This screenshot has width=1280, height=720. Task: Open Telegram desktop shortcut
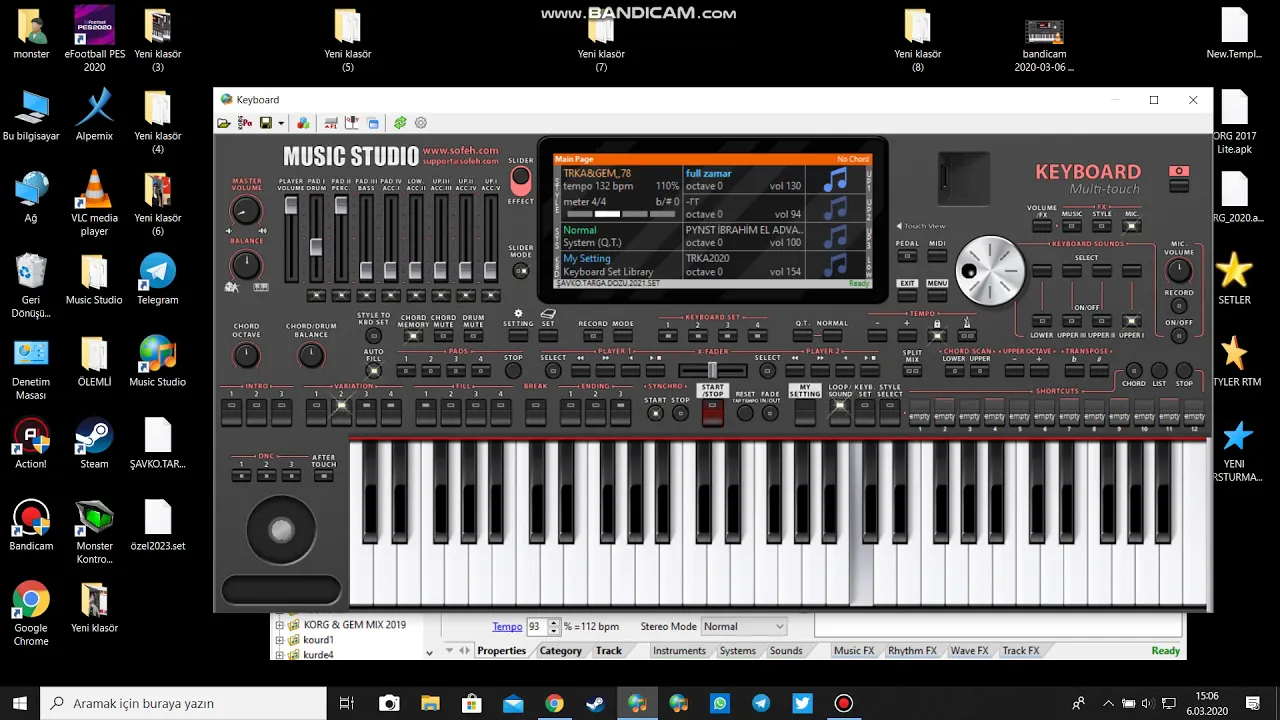(x=157, y=279)
